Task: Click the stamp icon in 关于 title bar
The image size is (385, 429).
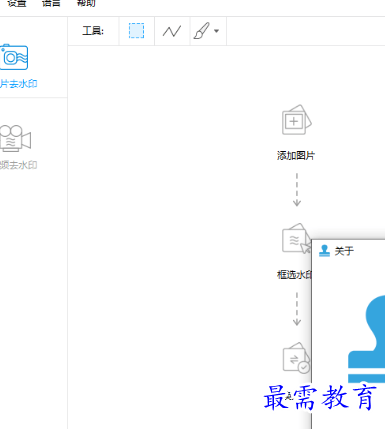Action: pyautogui.click(x=324, y=251)
